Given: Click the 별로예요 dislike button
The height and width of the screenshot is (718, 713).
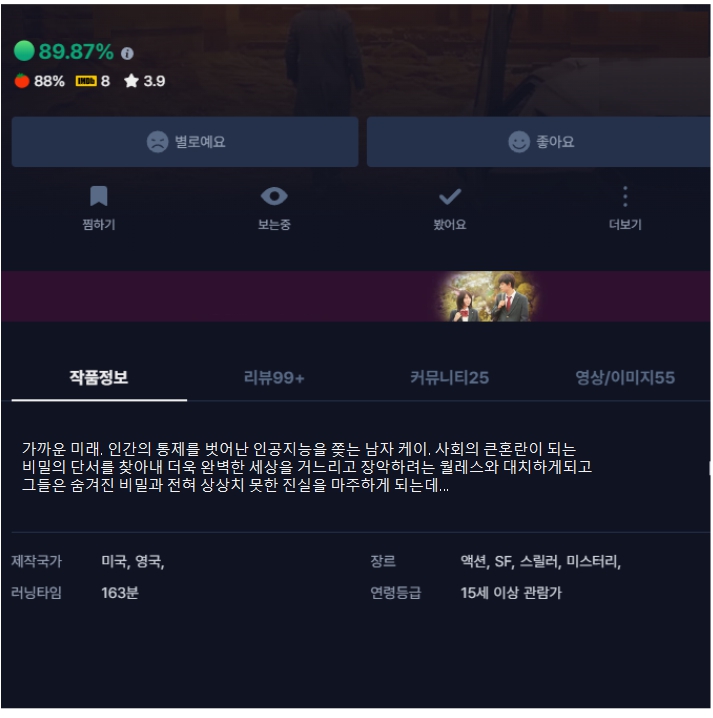Looking at the screenshot, I should tap(185, 141).
